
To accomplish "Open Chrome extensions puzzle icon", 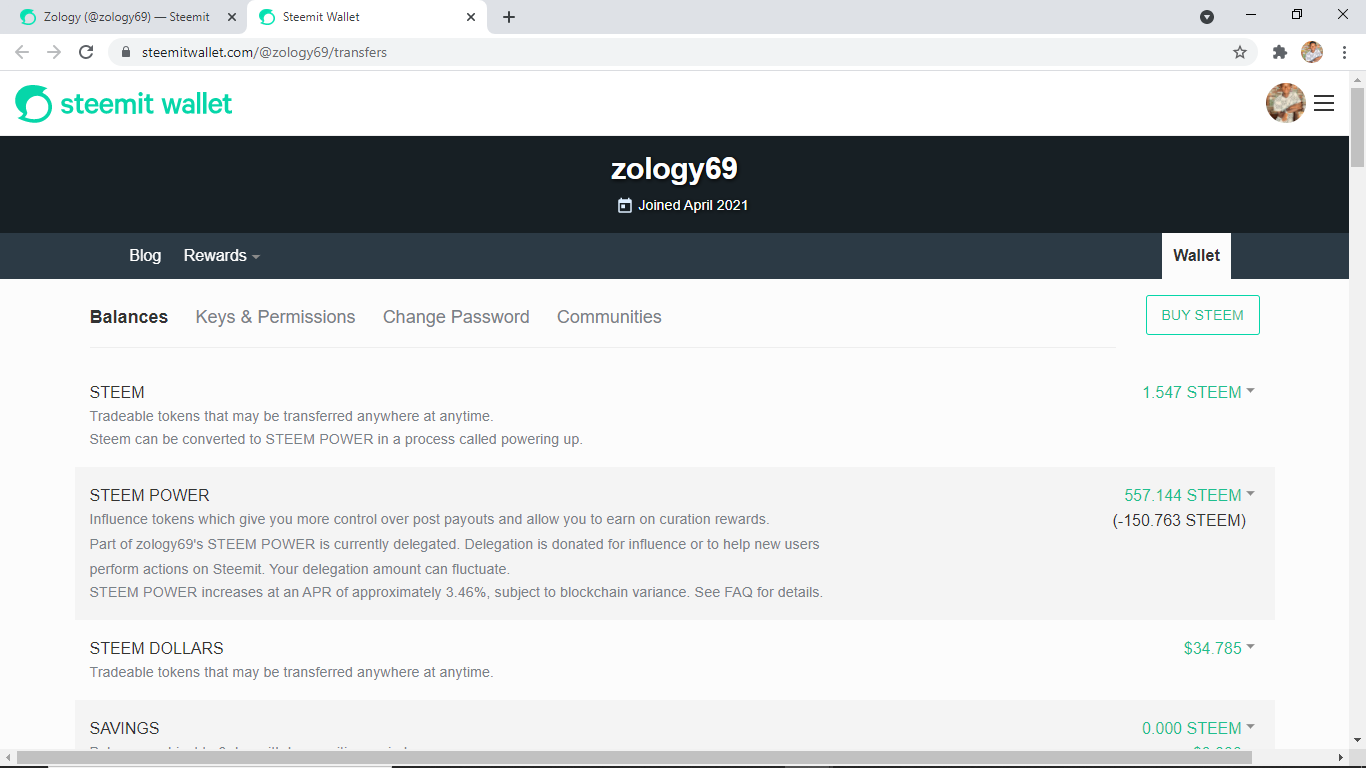I will (x=1279, y=52).
